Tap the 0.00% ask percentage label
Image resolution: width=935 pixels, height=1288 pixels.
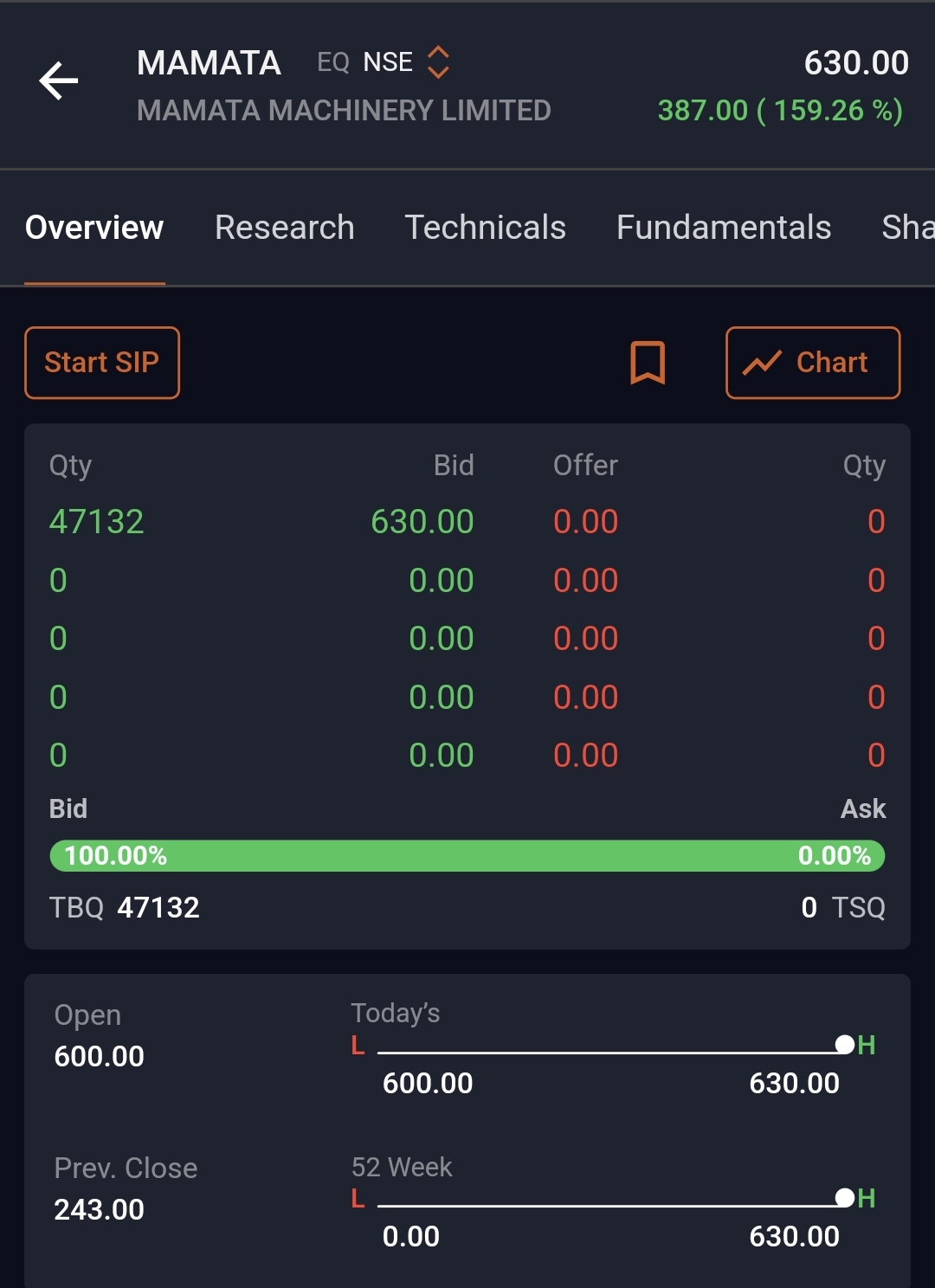(x=835, y=856)
